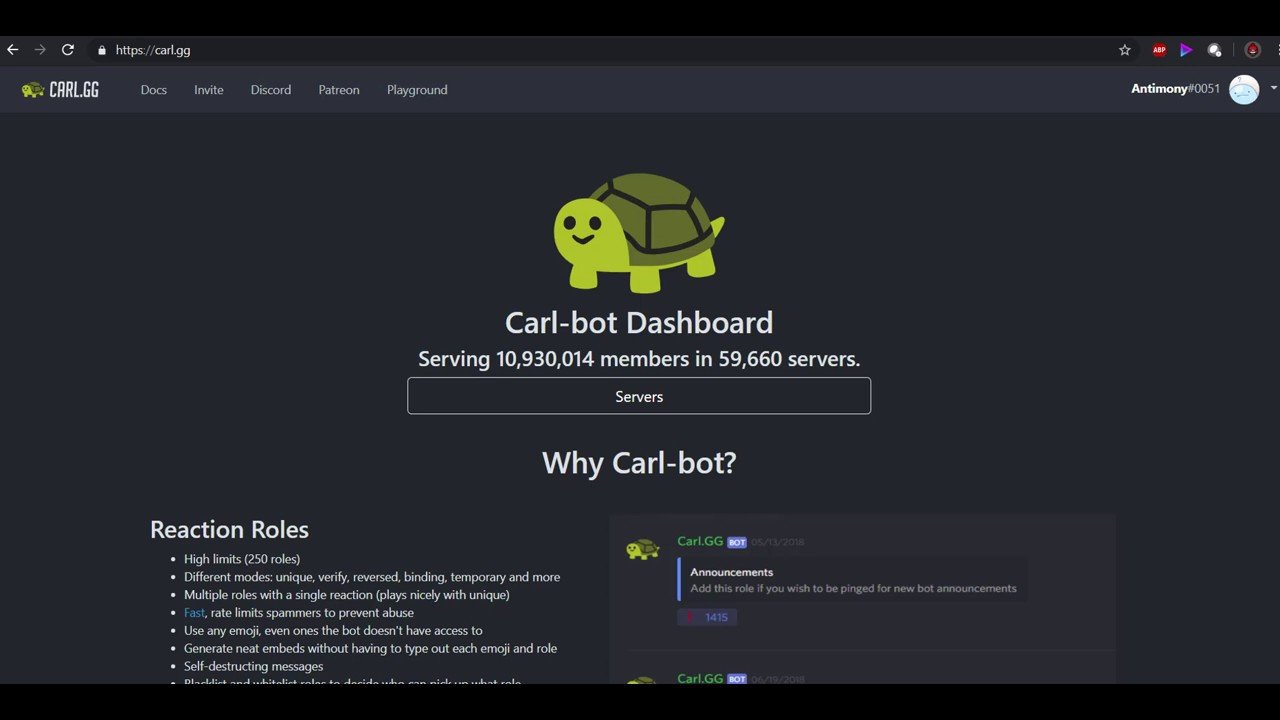
Task: Open the purple play-triangle extension
Action: click(1186, 50)
